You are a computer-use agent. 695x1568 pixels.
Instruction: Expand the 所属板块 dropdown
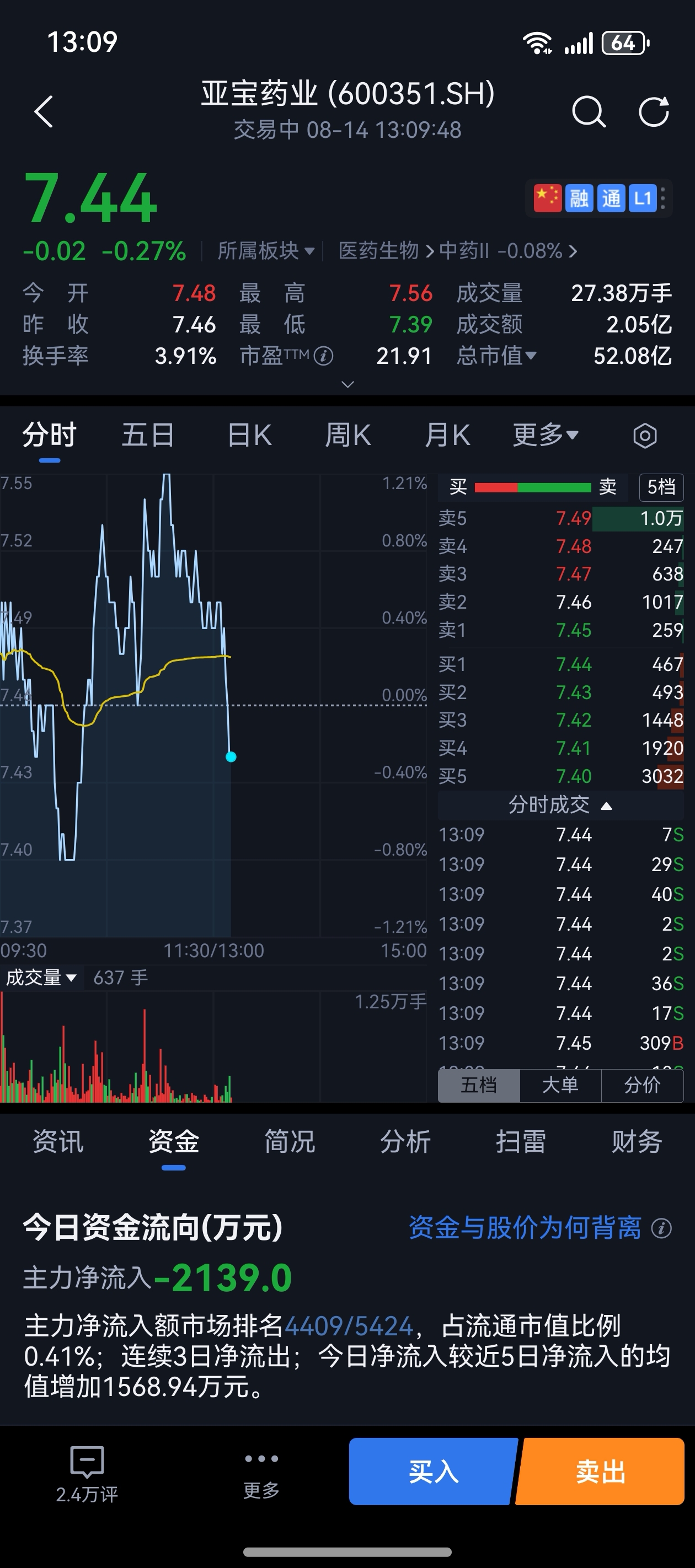[266, 251]
